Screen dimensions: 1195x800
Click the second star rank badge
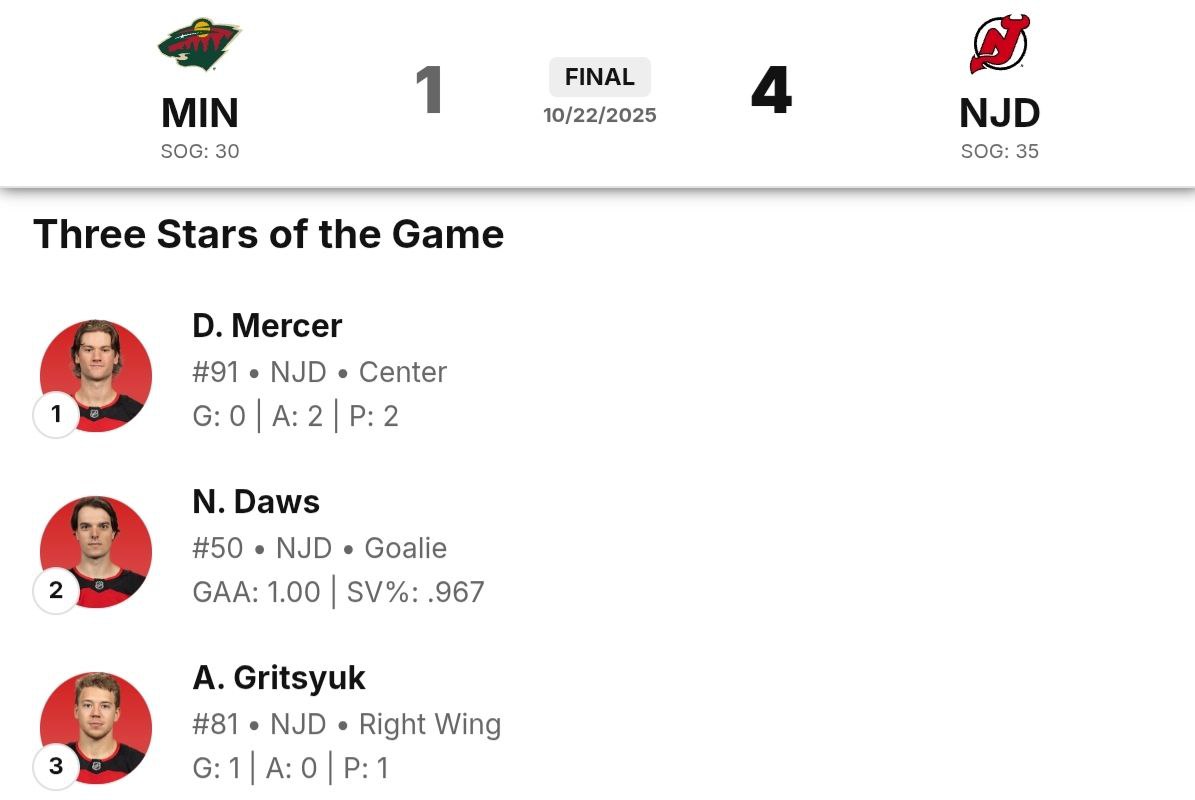pos(56,590)
